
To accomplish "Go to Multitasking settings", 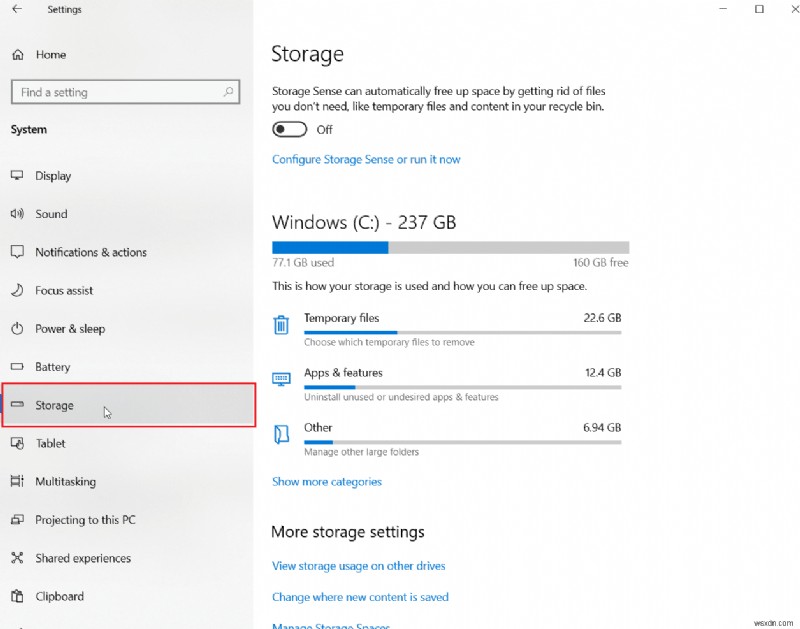I will click(65, 482).
